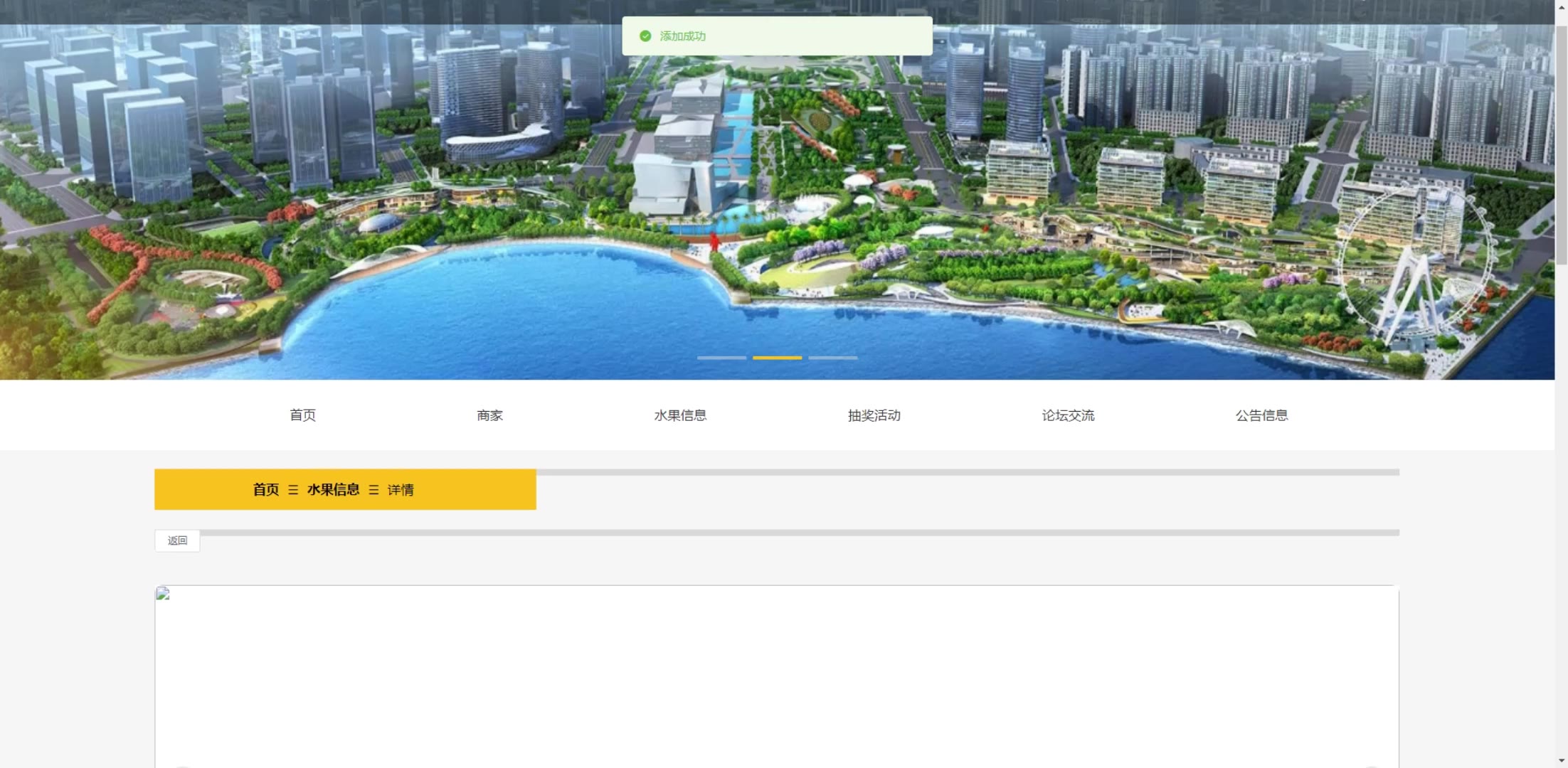Open the 公告信息 navigation item
The image size is (1568, 768).
tap(1261, 415)
